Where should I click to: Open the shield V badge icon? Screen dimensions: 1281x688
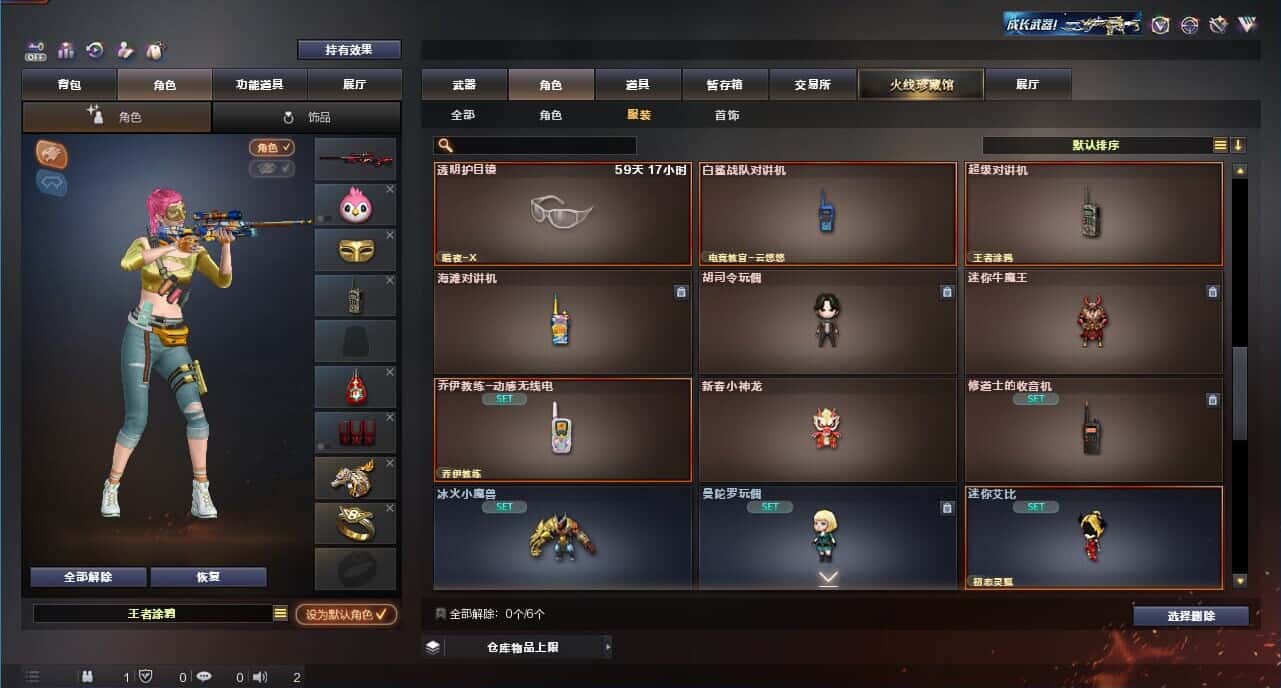(1160, 25)
